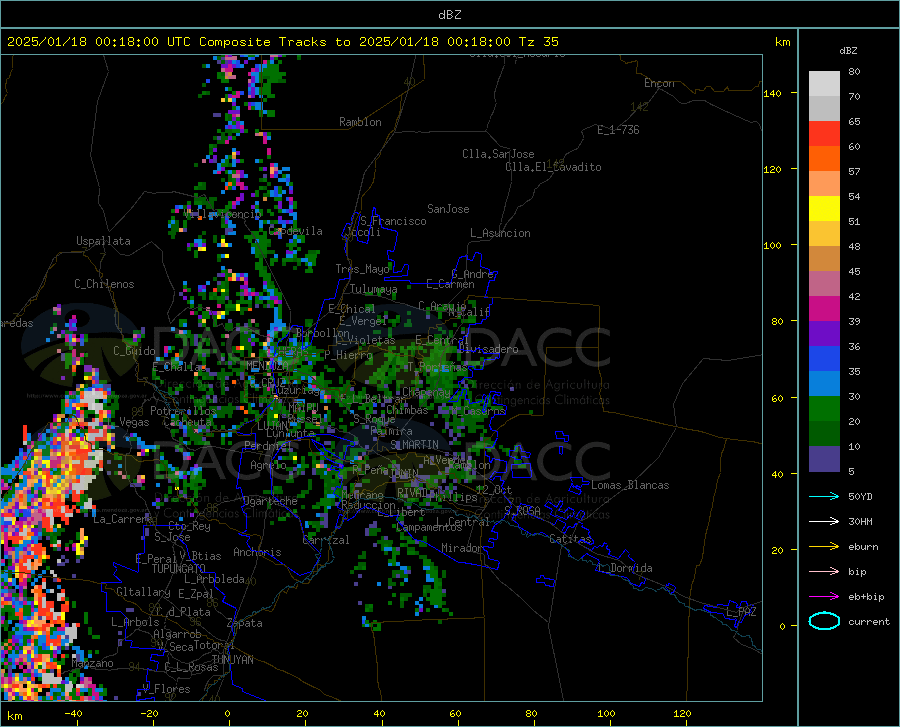Click the cyan 50YD arrow in legend
This screenshot has height=727, width=900.
[824, 496]
